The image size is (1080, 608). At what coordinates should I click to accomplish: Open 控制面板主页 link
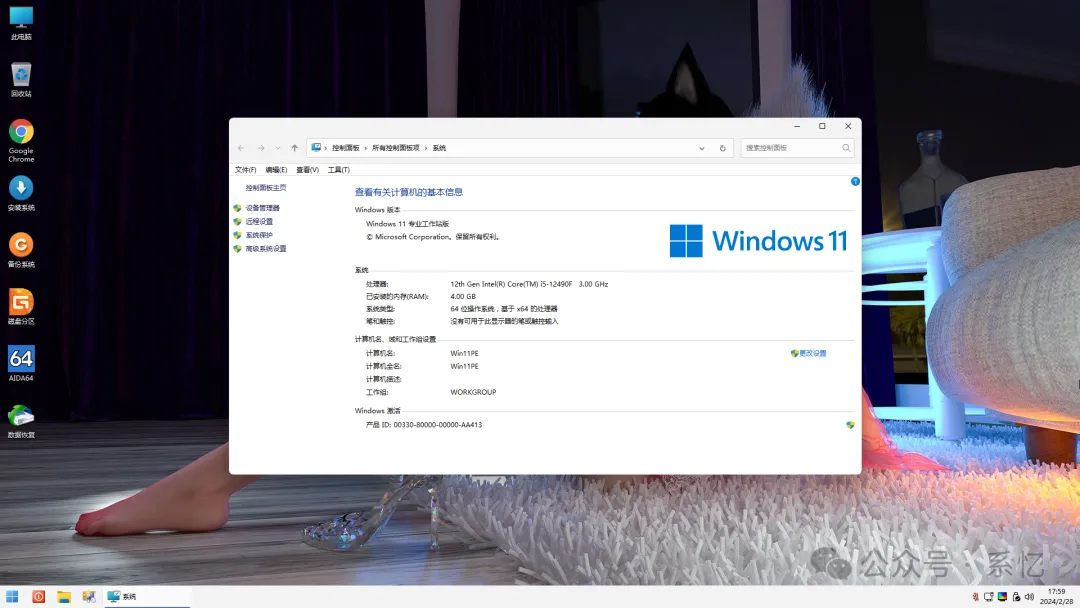(266, 188)
